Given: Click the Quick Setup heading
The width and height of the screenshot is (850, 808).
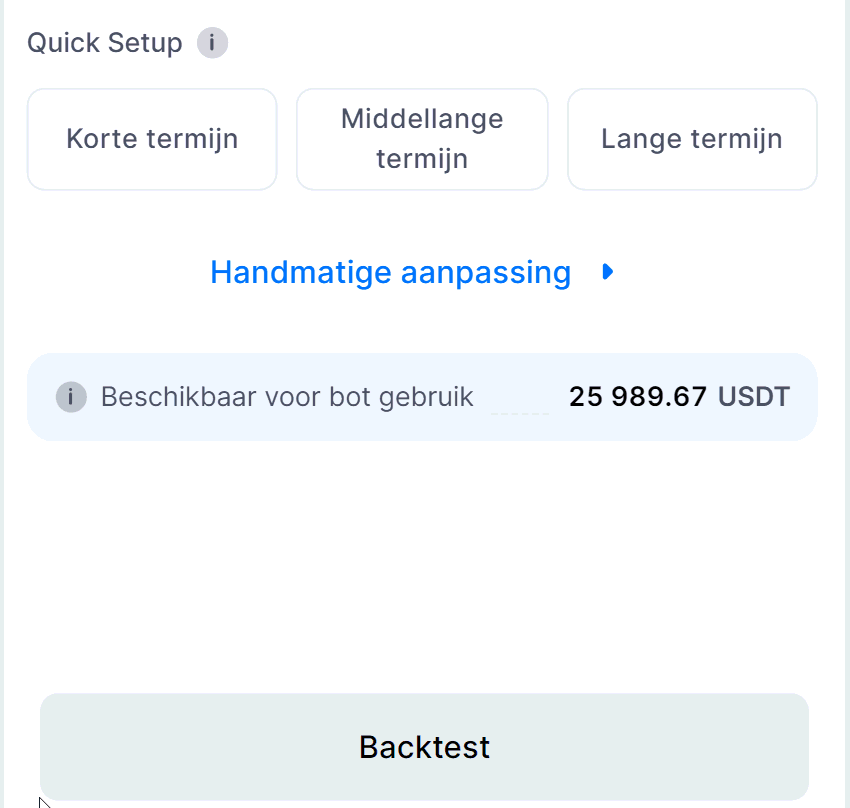Looking at the screenshot, I should pyautogui.click(x=105, y=44).
